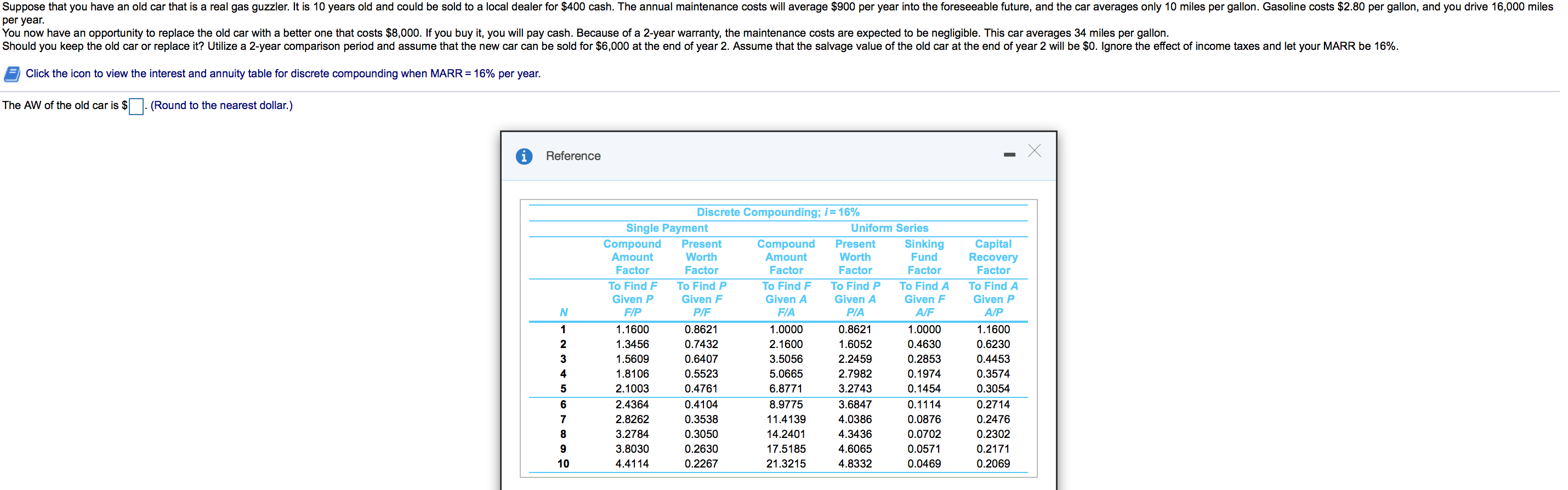
Task: Select the value 3.2743 in row 5
Action: point(855,389)
